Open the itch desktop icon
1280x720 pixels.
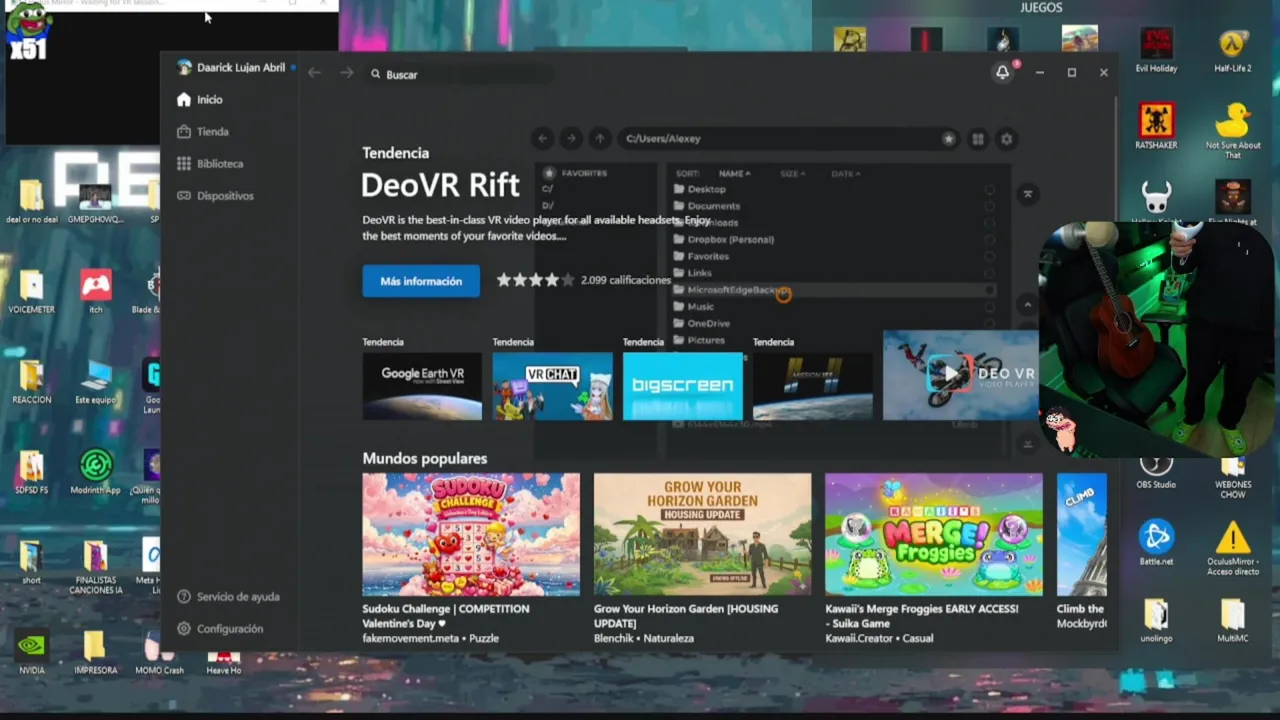(96, 292)
